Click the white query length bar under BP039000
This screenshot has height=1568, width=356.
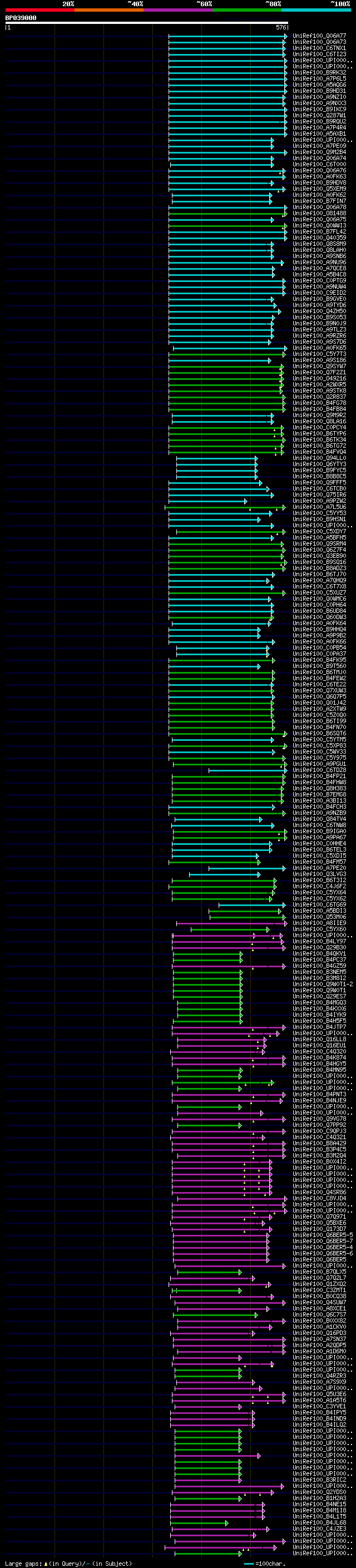pos(147,23)
